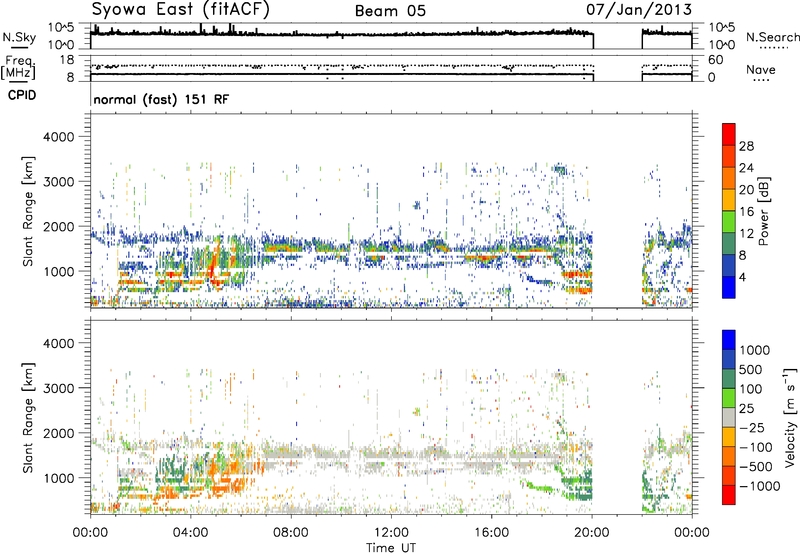Image resolution: width=800 pixels, height=554 pixels.
Task: Click the "04:00" time axis label
Action: click(191, 533)
